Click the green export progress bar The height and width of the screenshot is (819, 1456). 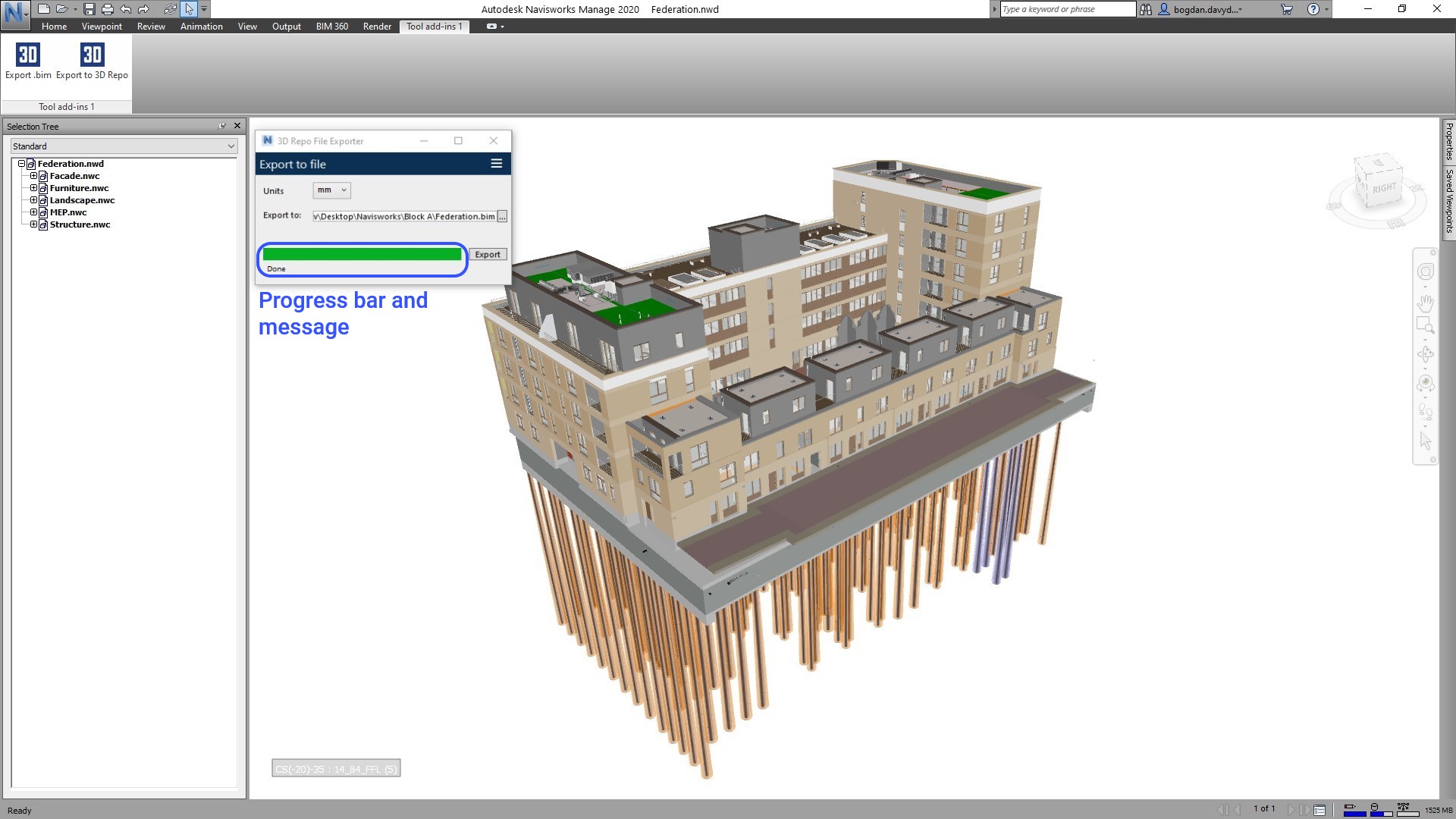pyautogui.click(x=362, y=255)
